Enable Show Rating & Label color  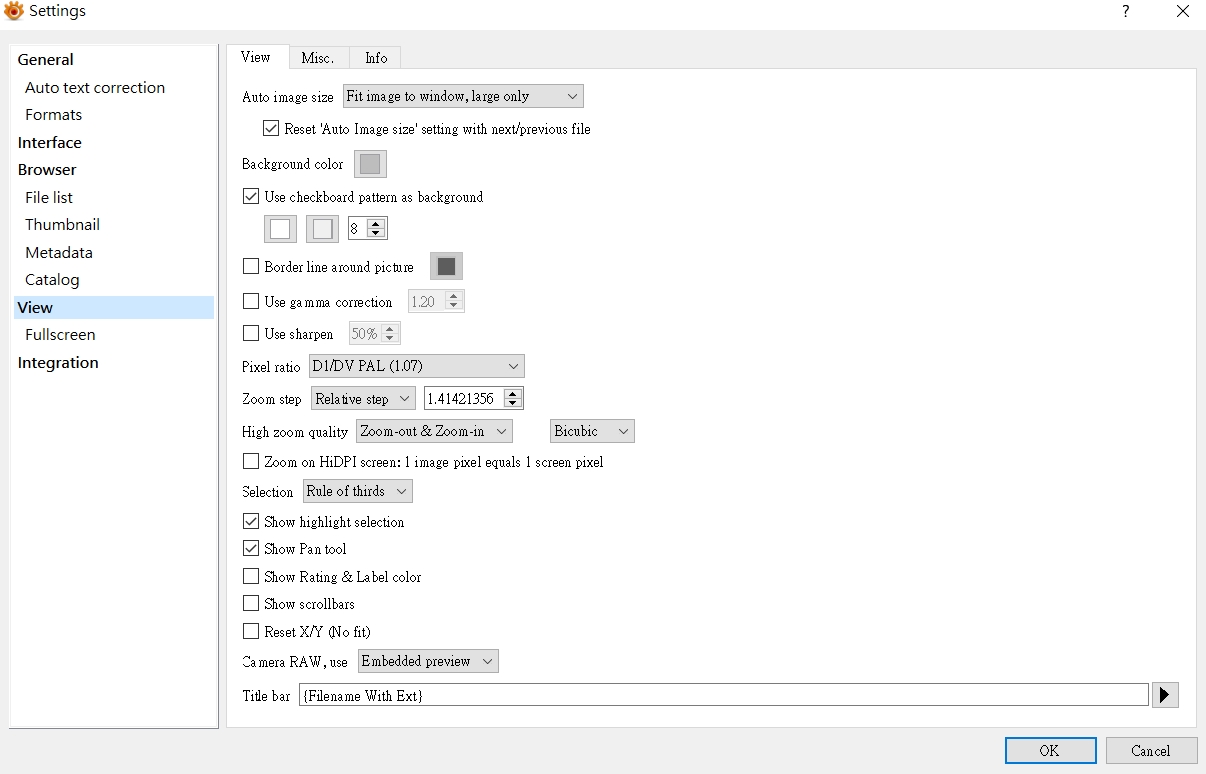coord(251,576)
